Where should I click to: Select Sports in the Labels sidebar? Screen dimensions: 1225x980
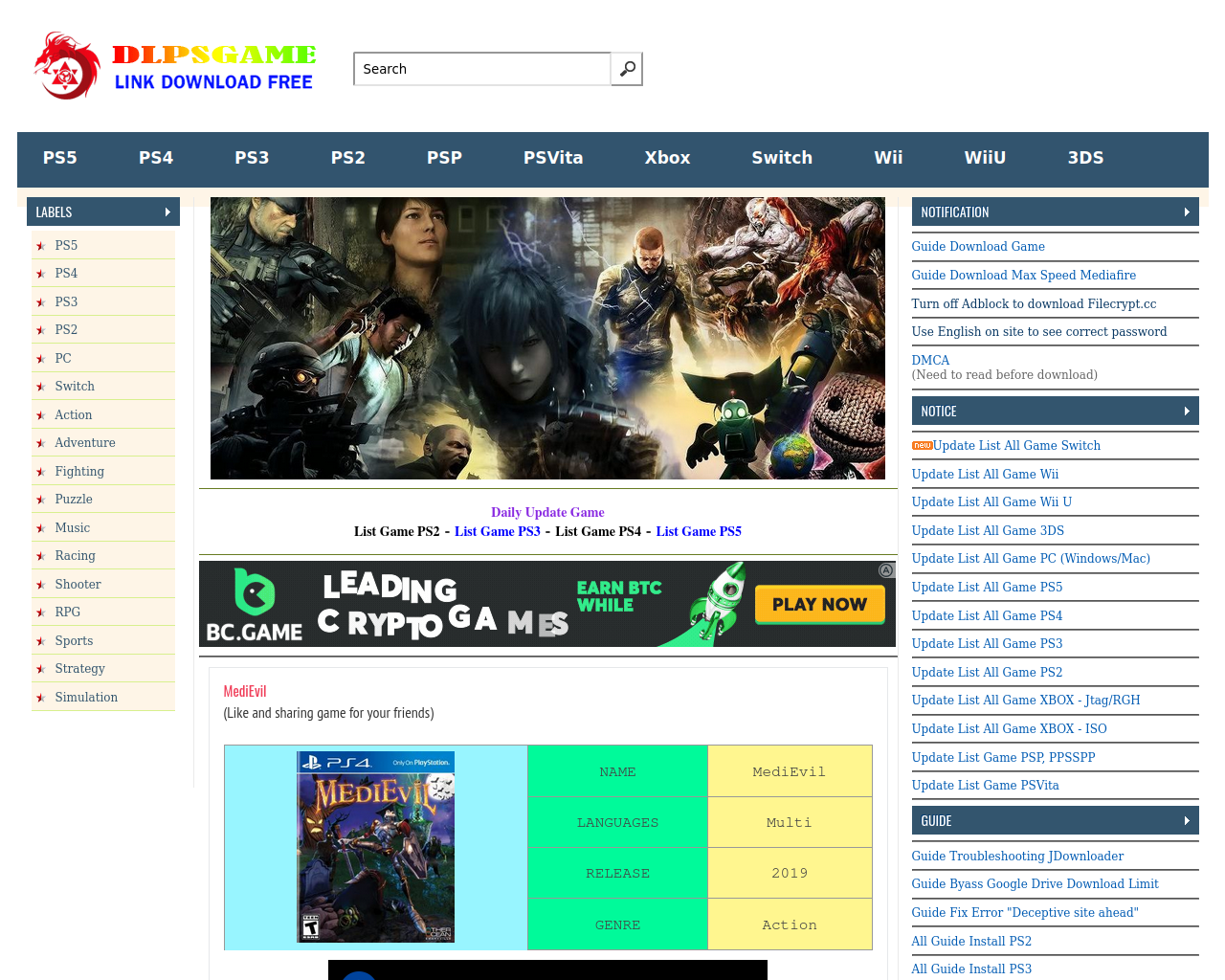coord(74,641)
